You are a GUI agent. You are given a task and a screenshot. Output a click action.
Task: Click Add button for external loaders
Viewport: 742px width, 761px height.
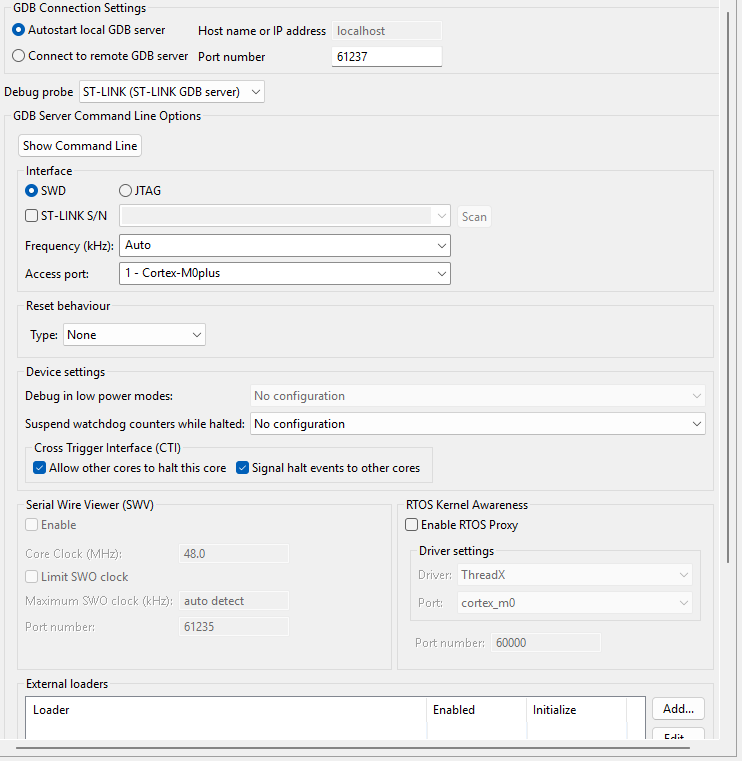(678, 709)
